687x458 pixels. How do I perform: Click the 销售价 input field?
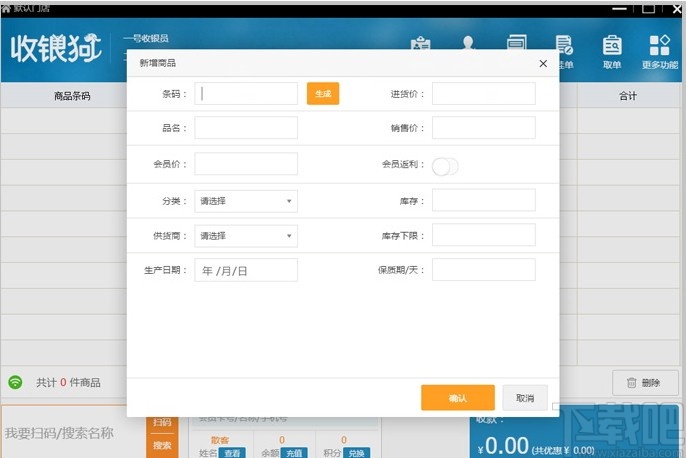(x=484, y=128)
